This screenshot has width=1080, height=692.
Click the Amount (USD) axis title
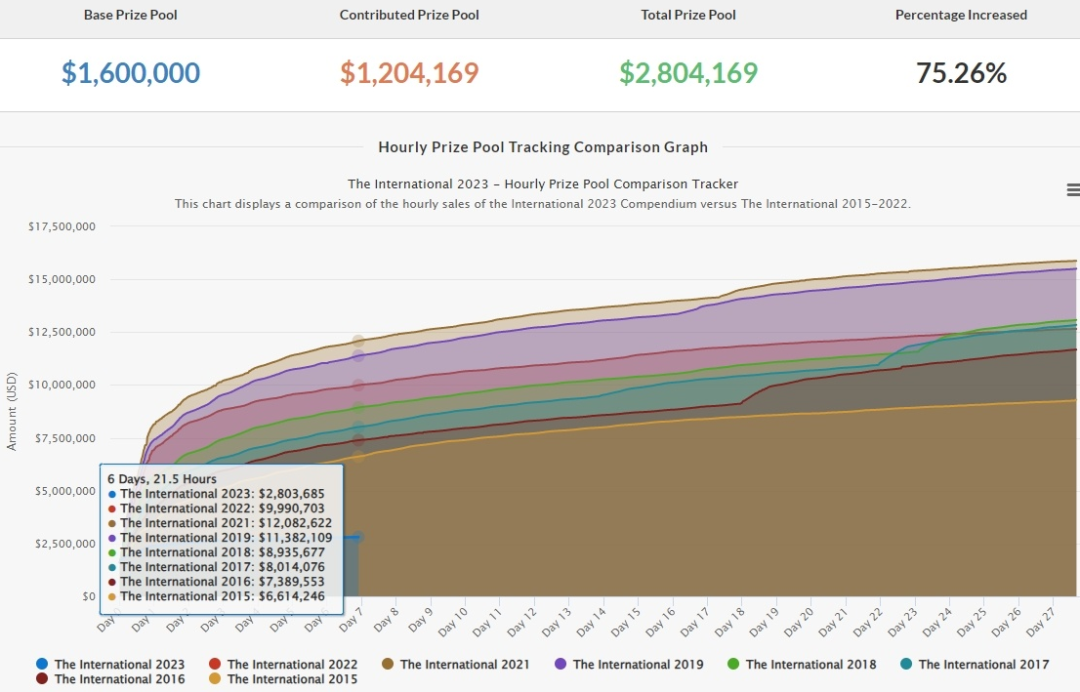11,412
